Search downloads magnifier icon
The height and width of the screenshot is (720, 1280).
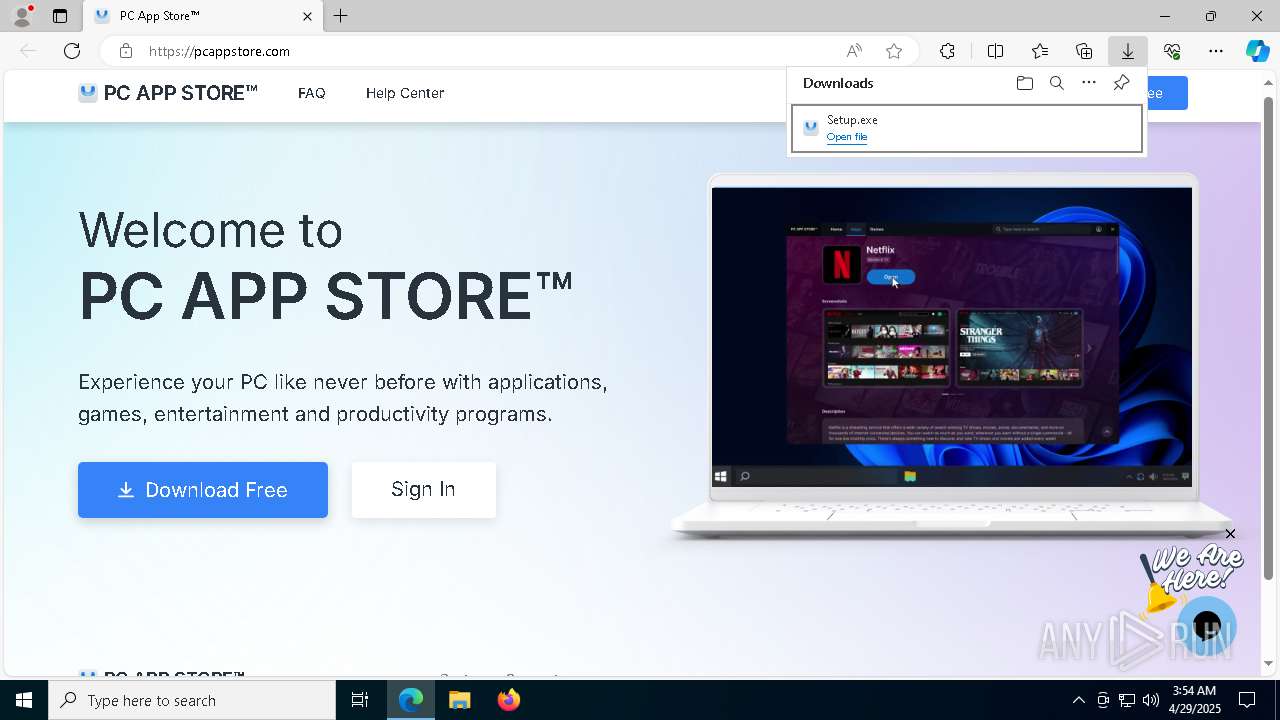pos(1057,83)
